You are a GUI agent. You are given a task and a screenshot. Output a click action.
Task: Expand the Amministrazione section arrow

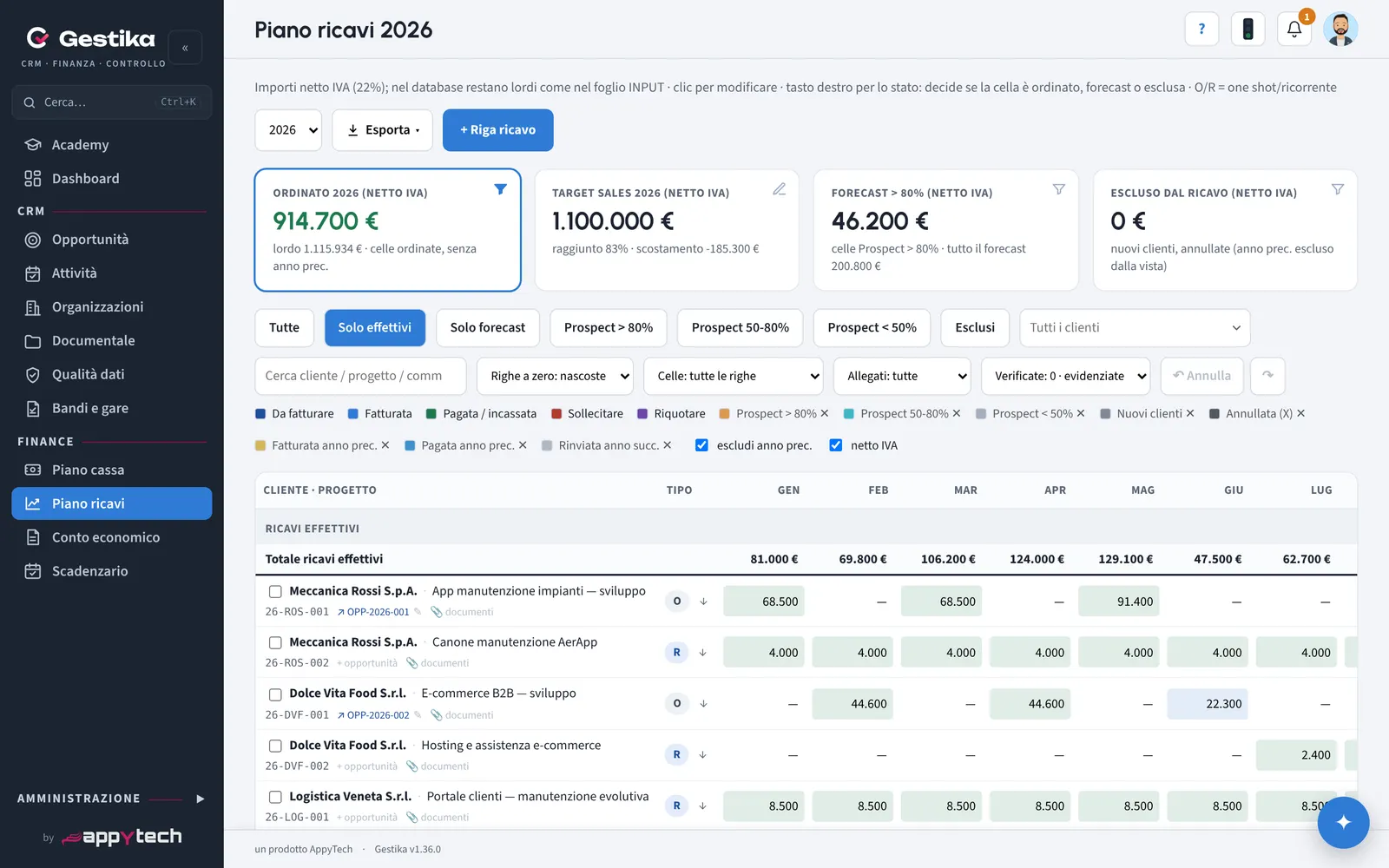pos(201,799)
